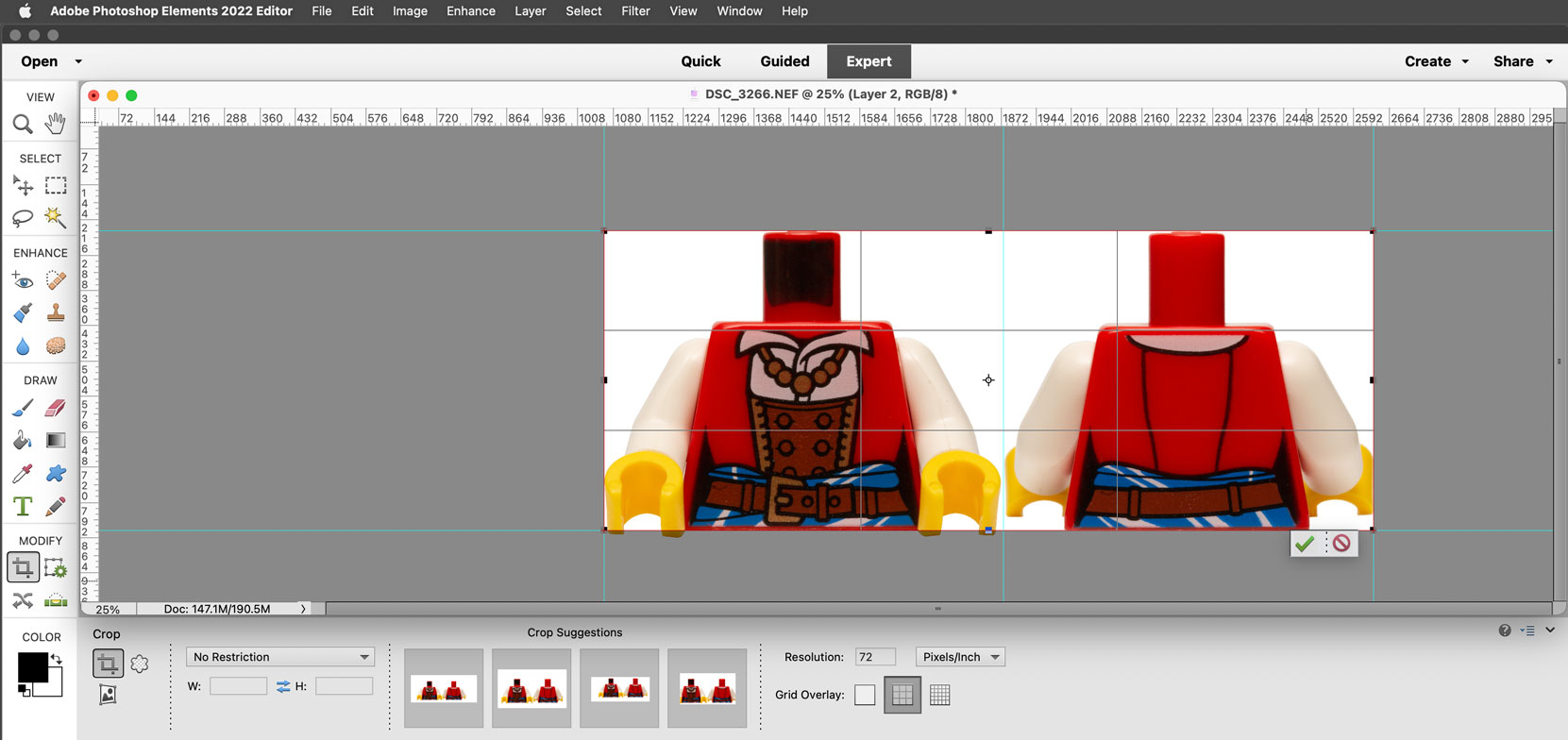Open the Pixels/Inch units dropdown
The image size is (1568, 740).
pyautogui.click(x=960, y=657)
